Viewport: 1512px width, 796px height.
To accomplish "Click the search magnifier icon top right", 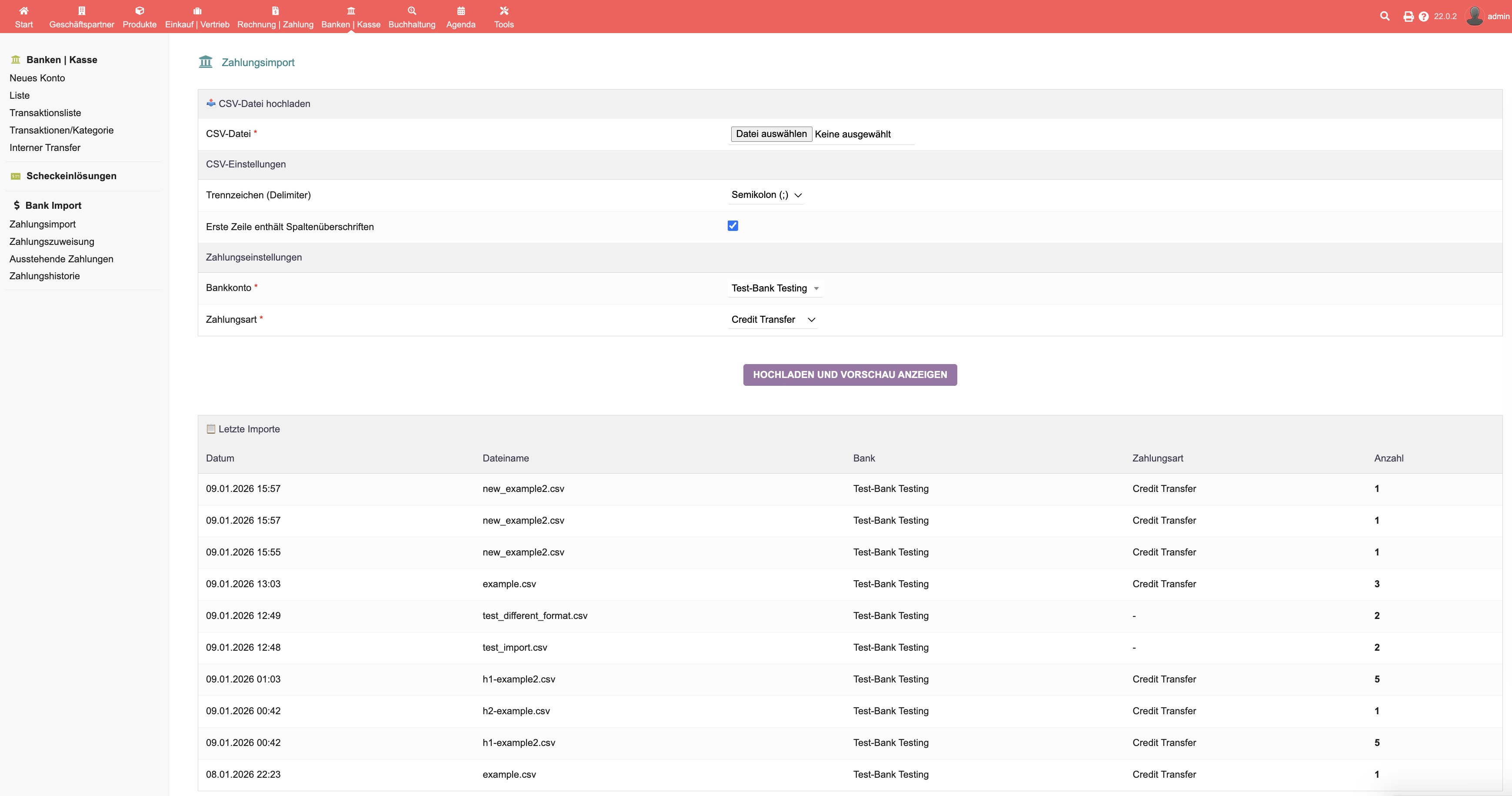I will pos(1385,17).
